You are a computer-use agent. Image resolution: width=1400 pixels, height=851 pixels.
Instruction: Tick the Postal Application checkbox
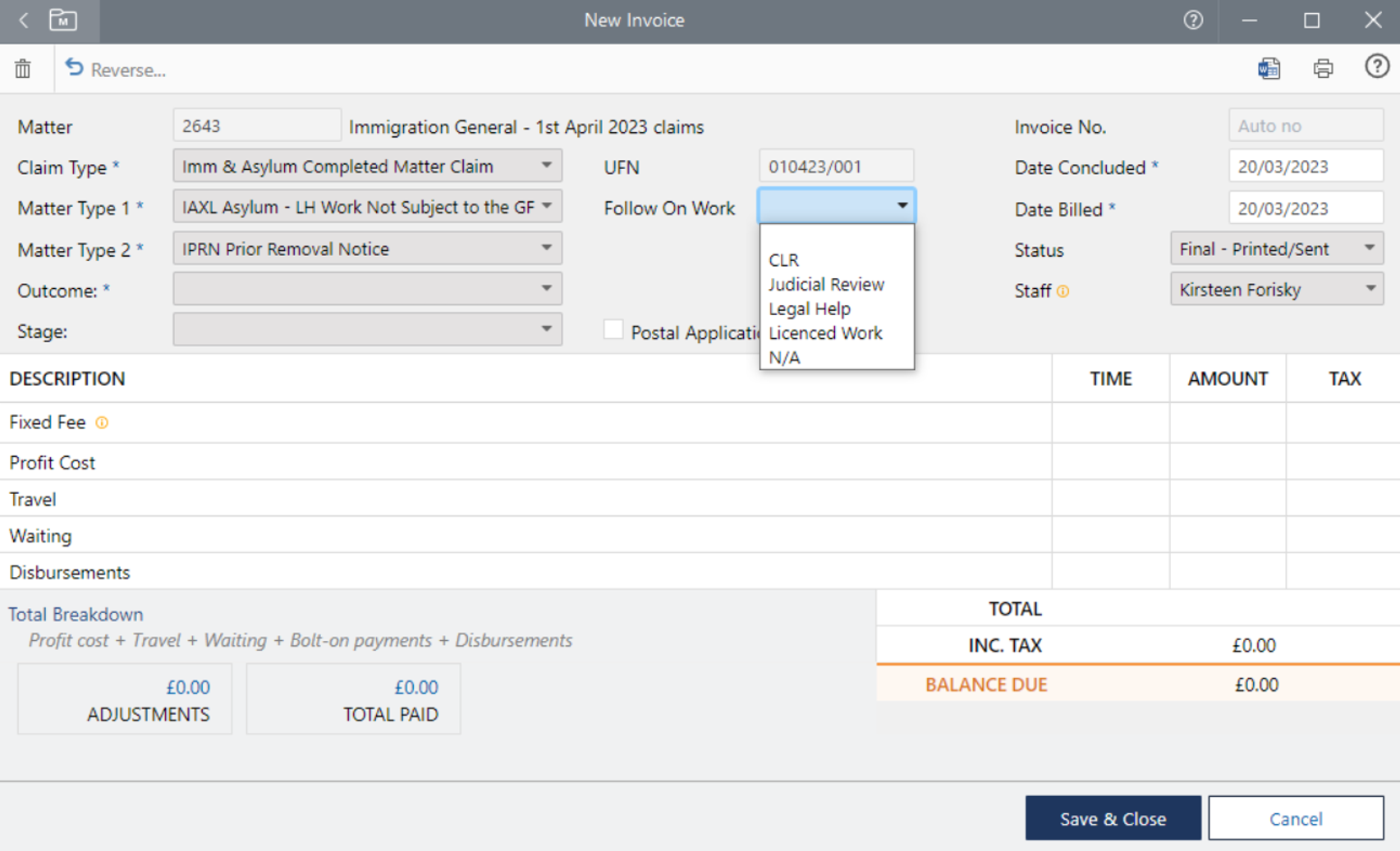tap(613, 330)
